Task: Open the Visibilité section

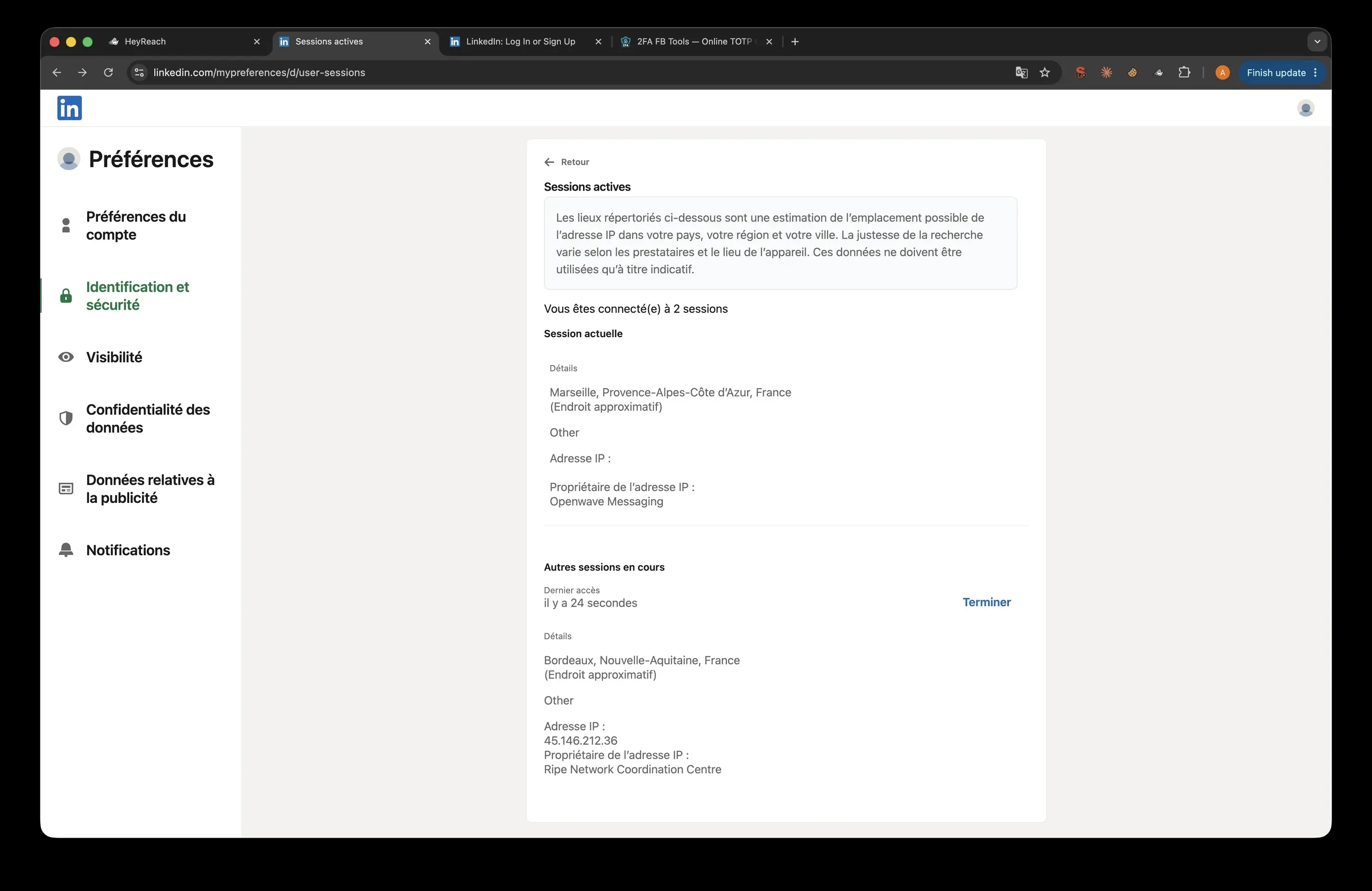Action: tap(114, 357)
